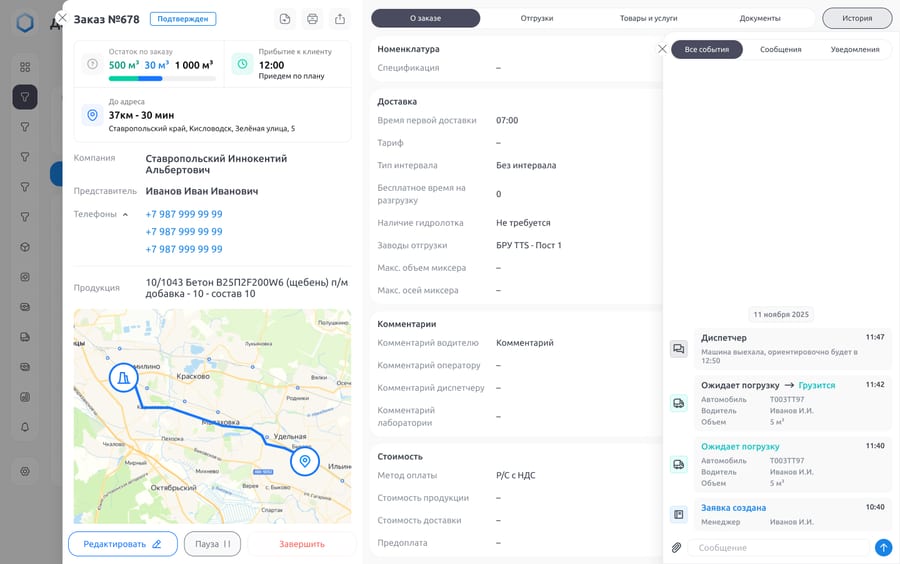Image resolution: width=900 pixels, height=564 pixels.
Task: Toggle the История history panel button
Action: (x=856, y=18)
